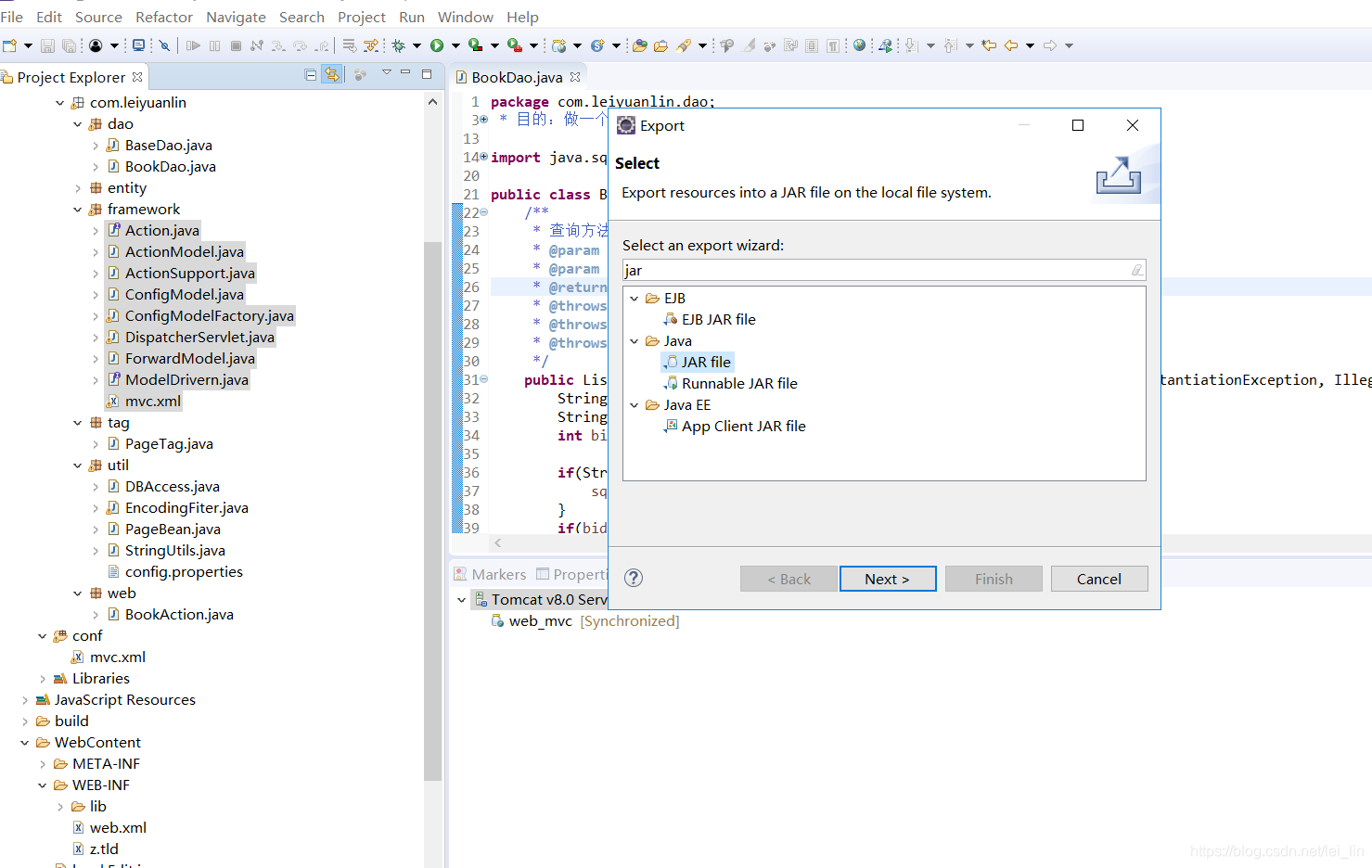Clear the export wizard filter text
Viewport: 1372px width, 868px height.
point(1136,270)
